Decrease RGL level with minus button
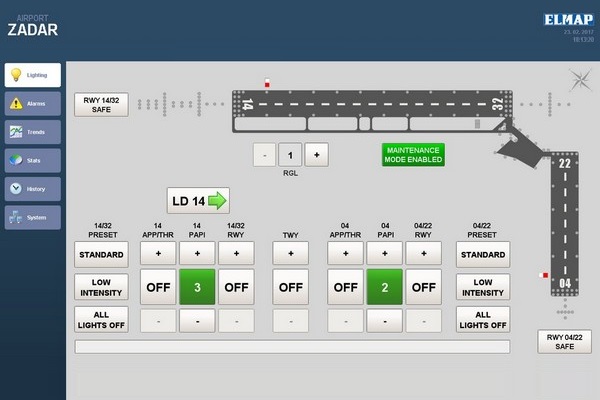 tap(262, 155)
